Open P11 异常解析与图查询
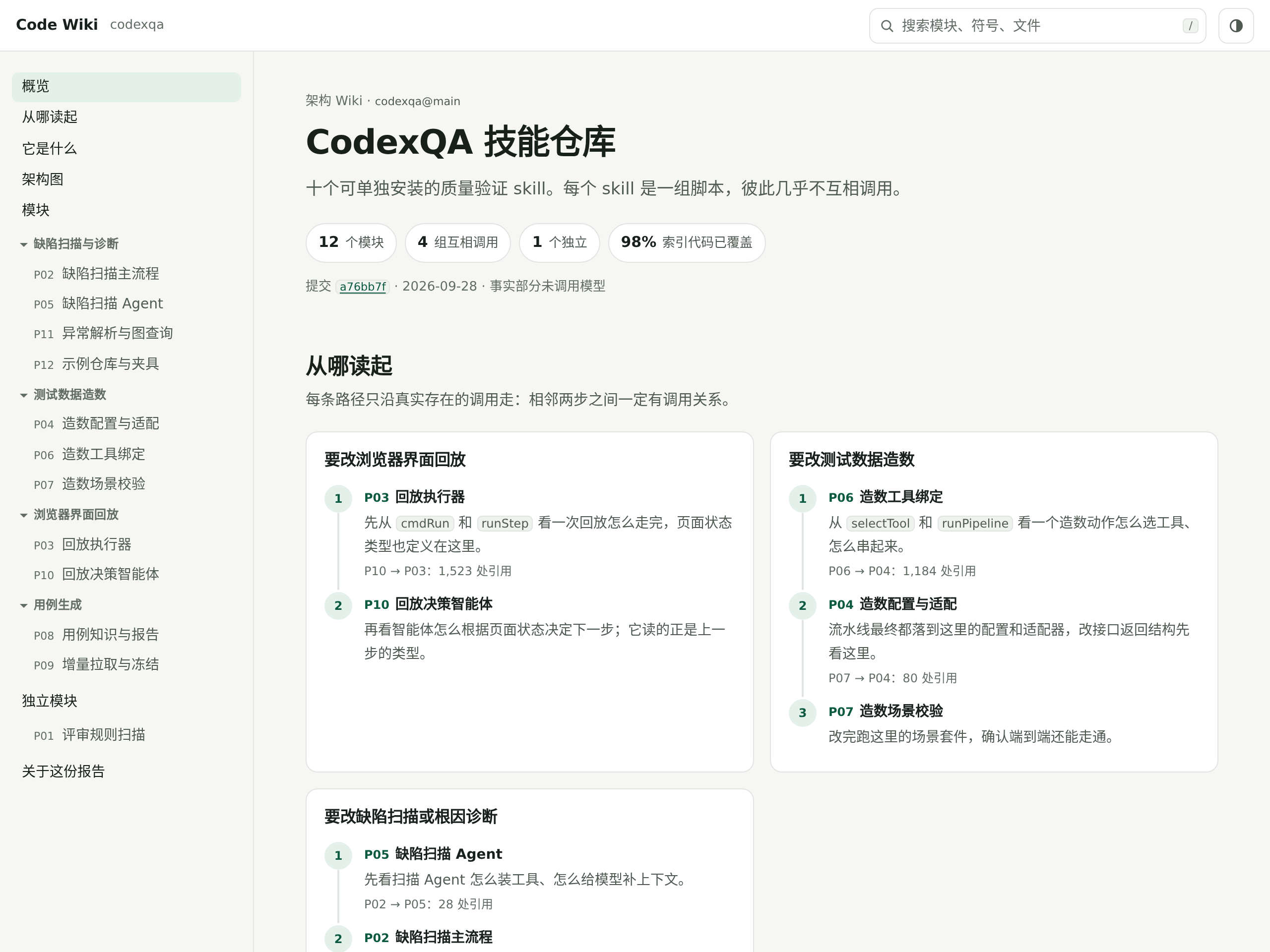Viewport: 1270px width, 952px height. coord(103,333)
